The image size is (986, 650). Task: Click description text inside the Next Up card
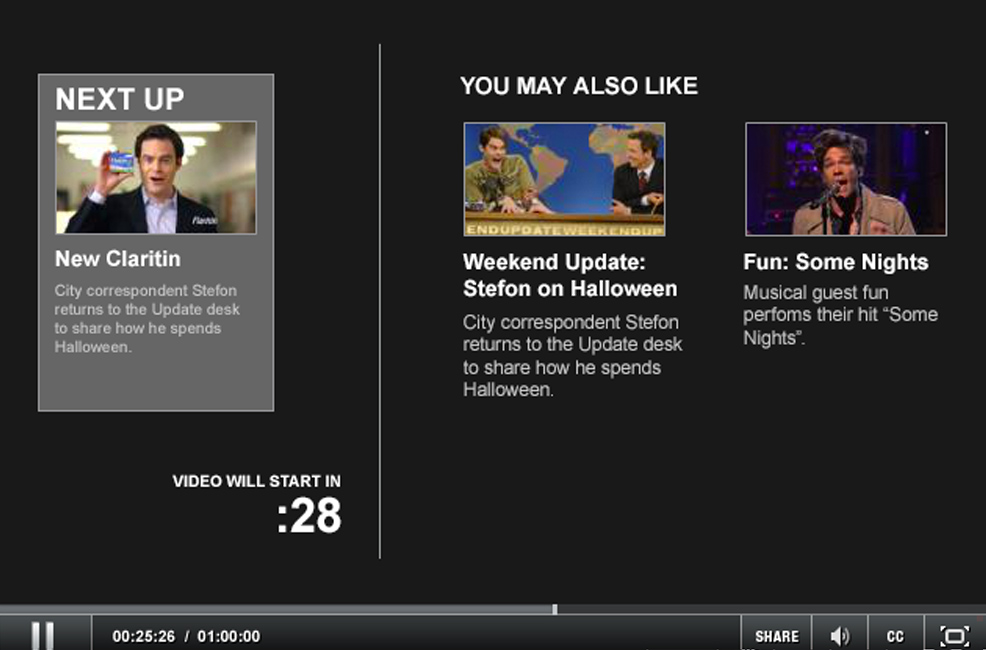coord(147,319)
